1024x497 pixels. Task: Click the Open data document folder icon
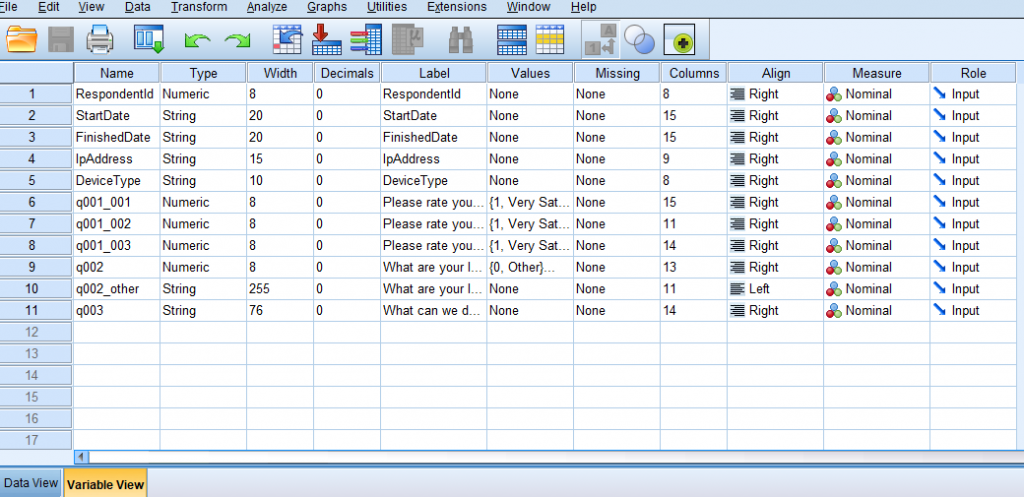(x=22, y=40)
